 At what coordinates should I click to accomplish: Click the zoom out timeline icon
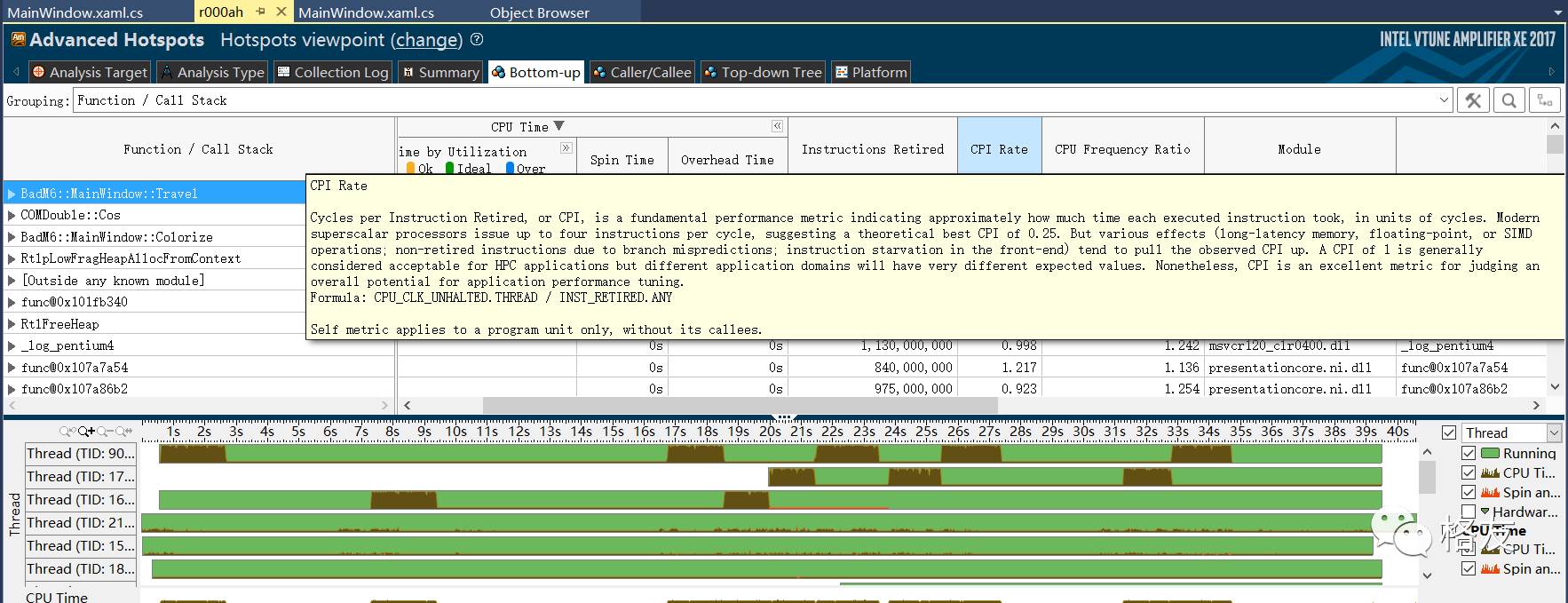(x=105, y=432)
